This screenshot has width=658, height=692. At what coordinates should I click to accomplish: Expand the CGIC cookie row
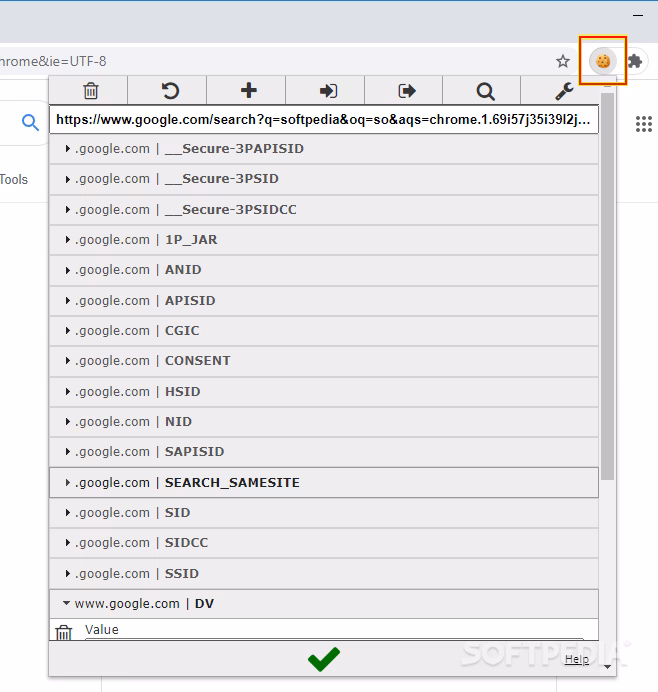324,331
